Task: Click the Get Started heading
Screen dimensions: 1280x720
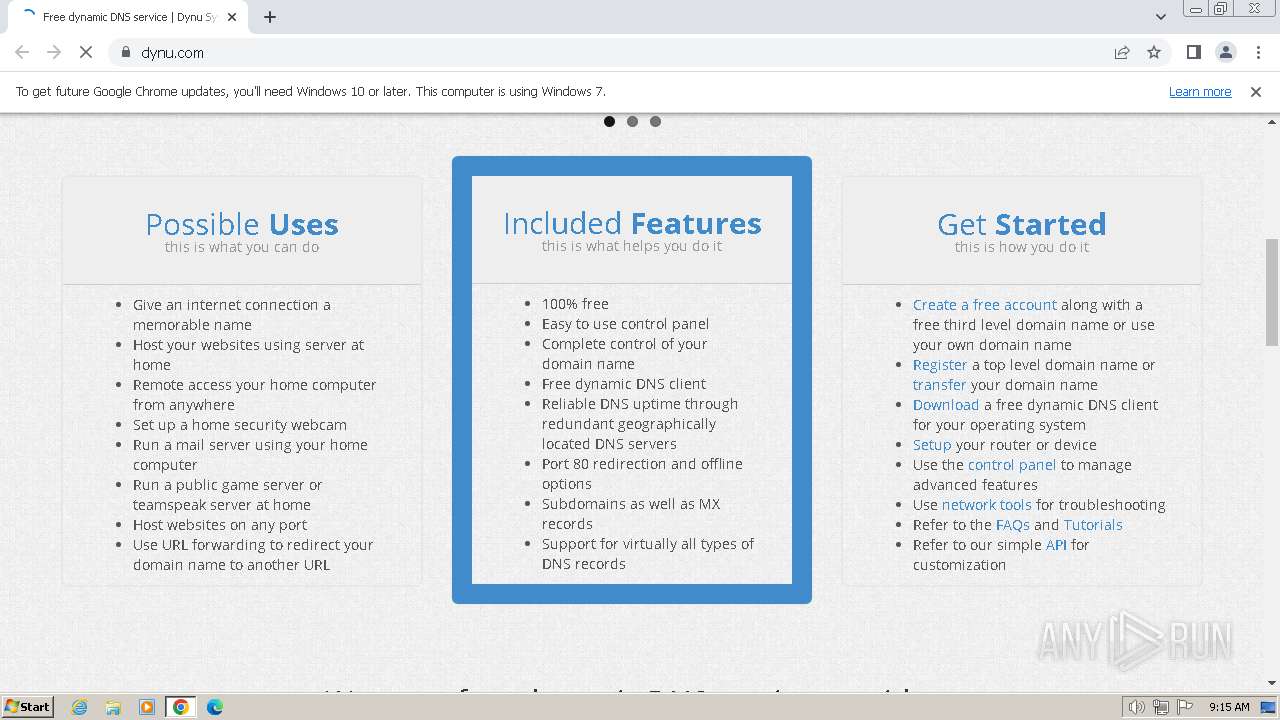Action: tap(1022, 224)
